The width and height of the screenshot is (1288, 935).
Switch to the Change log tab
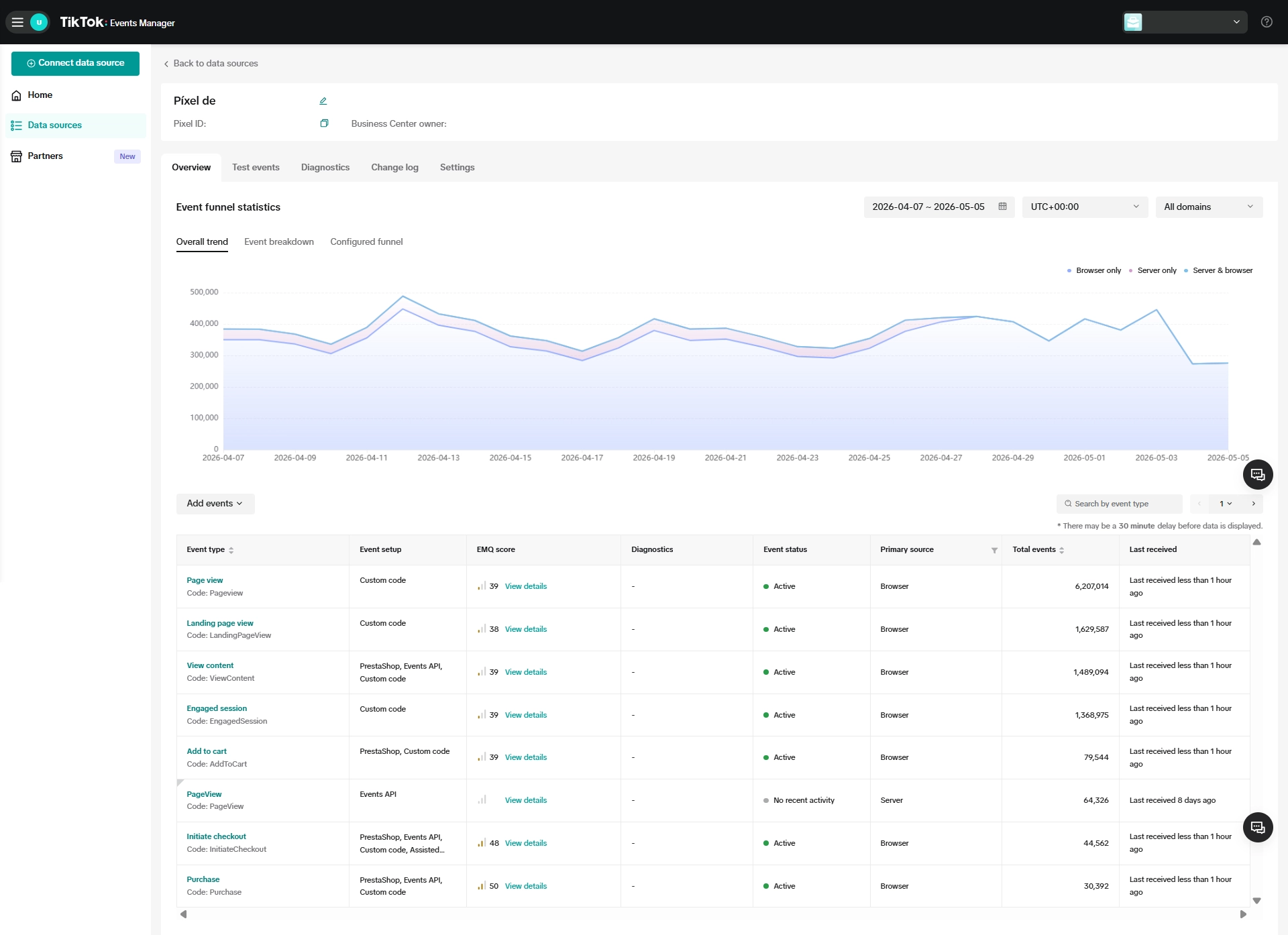(394, 168)
